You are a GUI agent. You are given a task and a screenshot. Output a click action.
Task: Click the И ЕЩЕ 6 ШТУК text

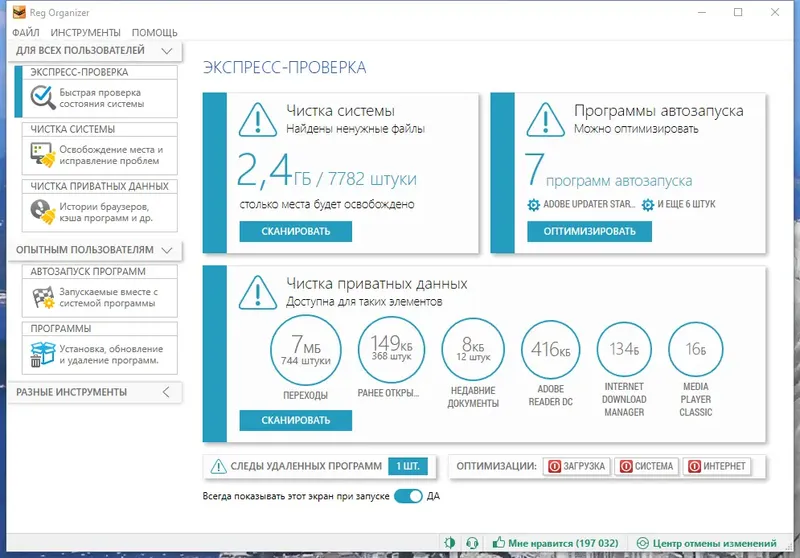[686, 204]
